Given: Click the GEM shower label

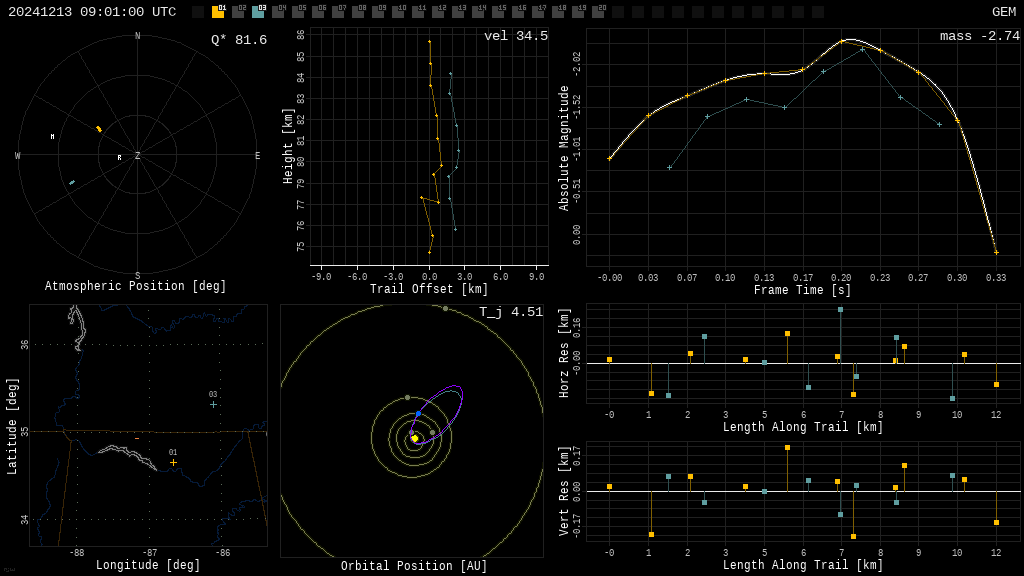Looking at the screenshot, I should tap(1003, 12).
